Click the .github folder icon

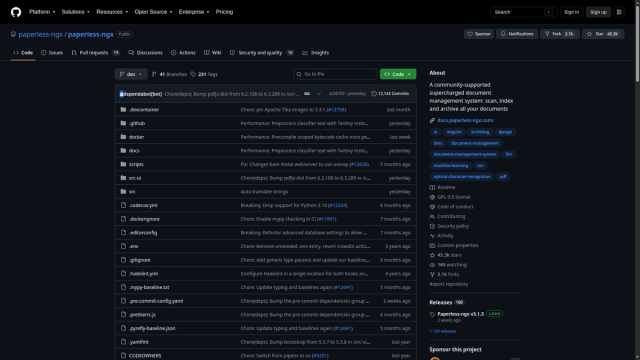[x=123, y=123]
